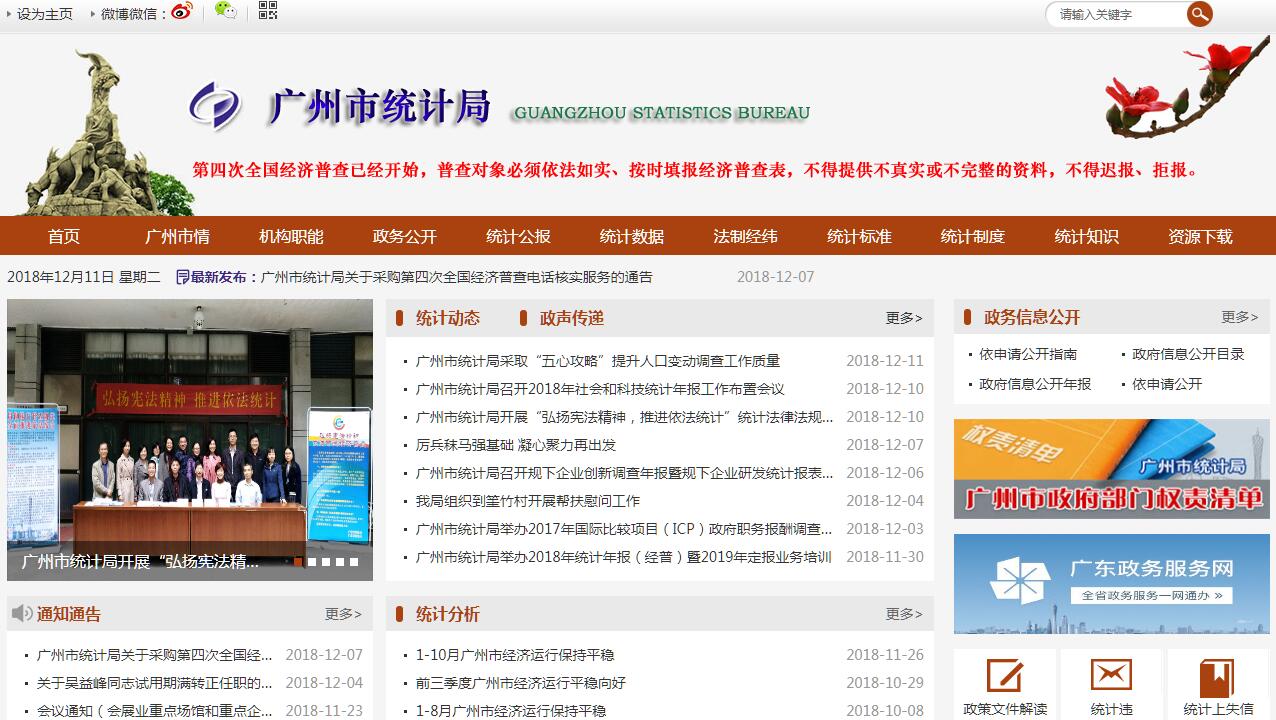Expand 更多 in 政务信息公开 panel

(1239, 317)
